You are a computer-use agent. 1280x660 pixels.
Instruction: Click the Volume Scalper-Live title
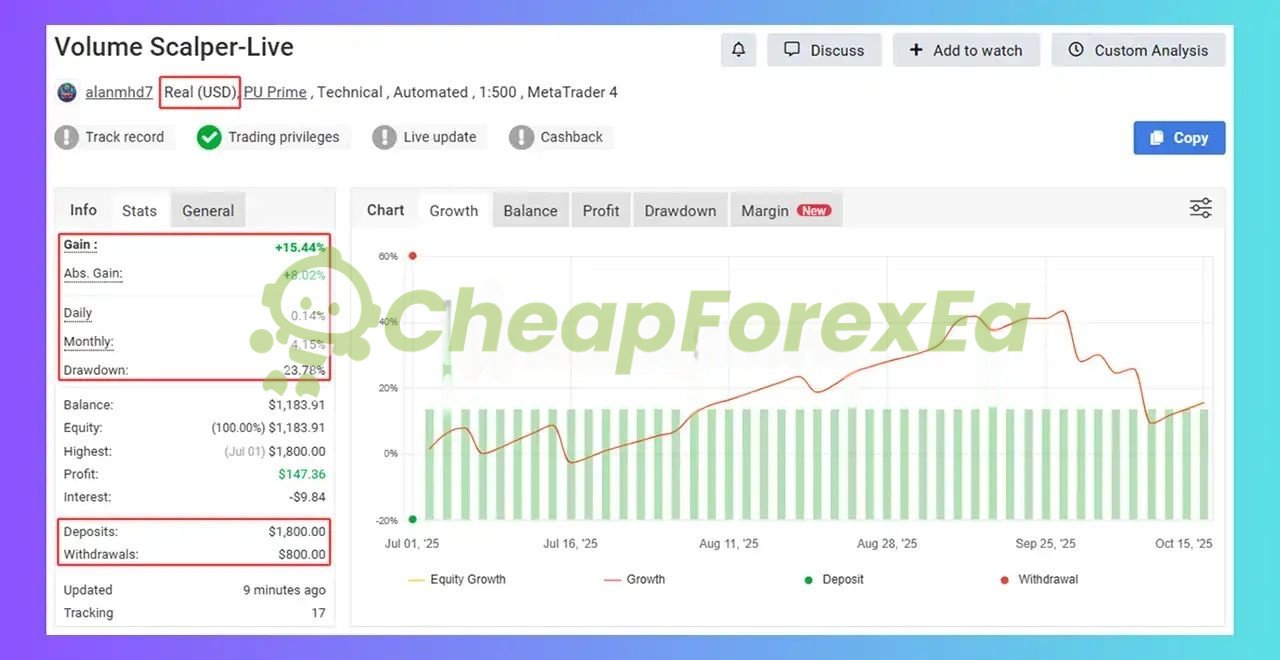(x=174, y=47)
